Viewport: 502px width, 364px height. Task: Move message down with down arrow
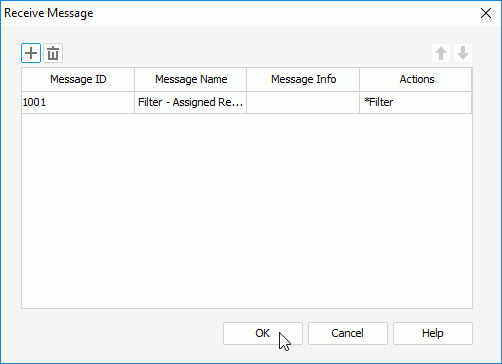(463, 53)
